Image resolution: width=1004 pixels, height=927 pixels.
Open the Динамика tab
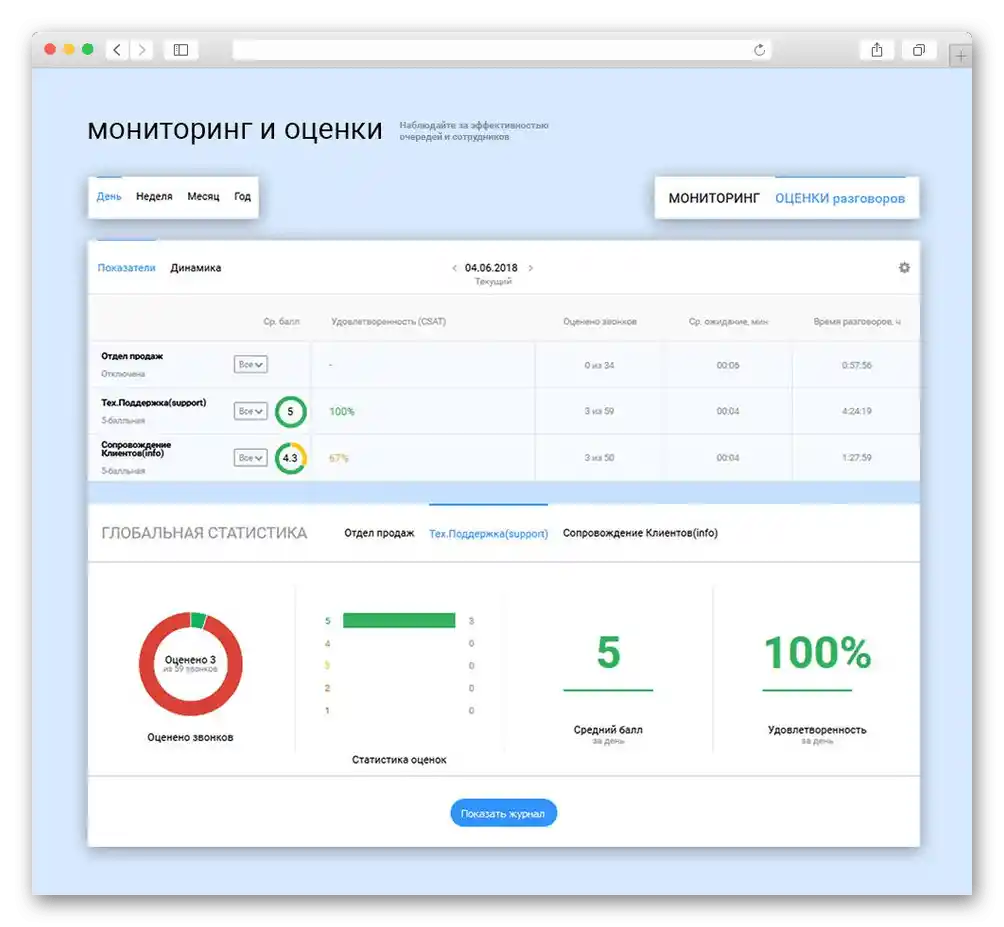coord(195,268)
